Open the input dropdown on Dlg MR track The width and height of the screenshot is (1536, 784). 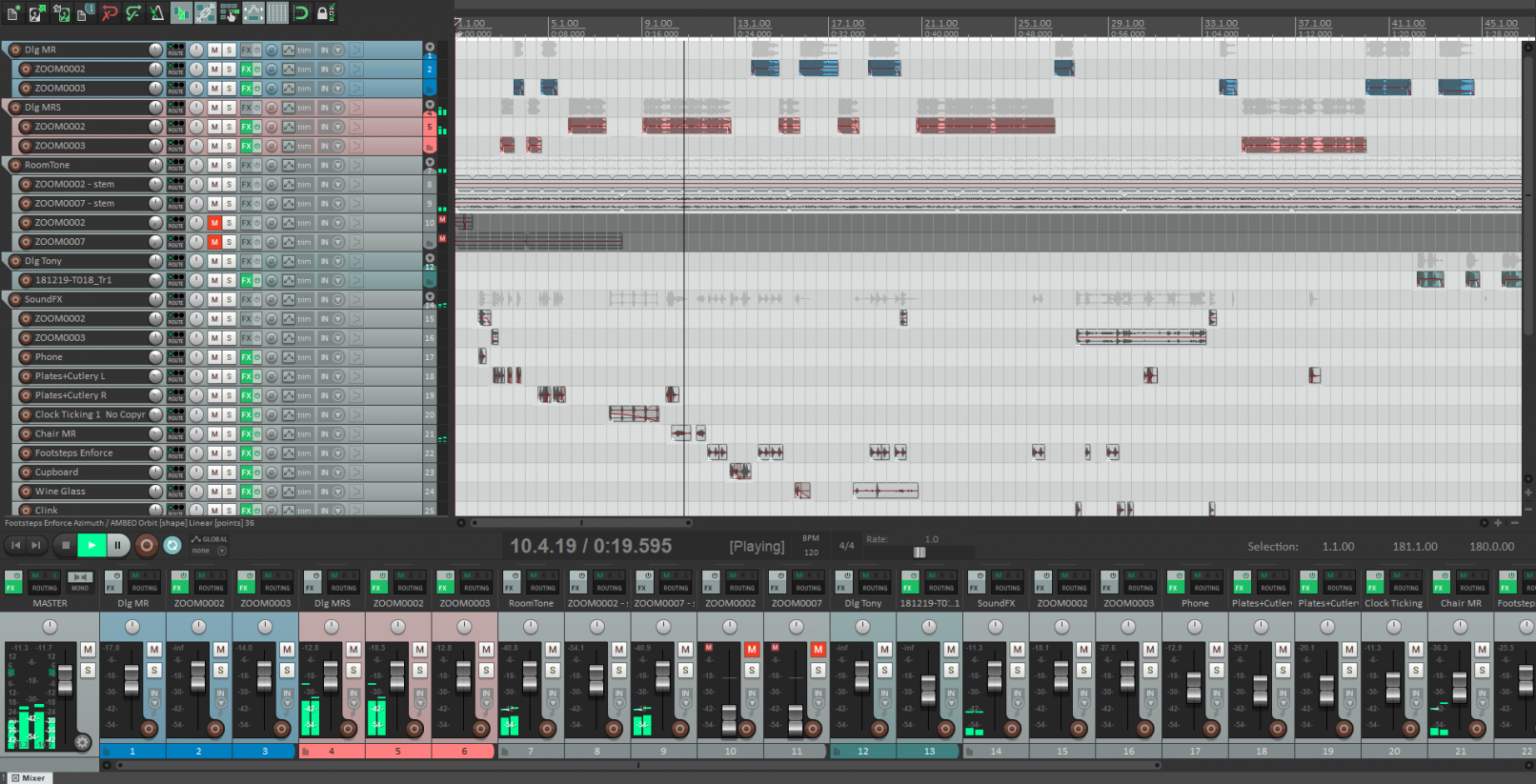coord(337,50)
